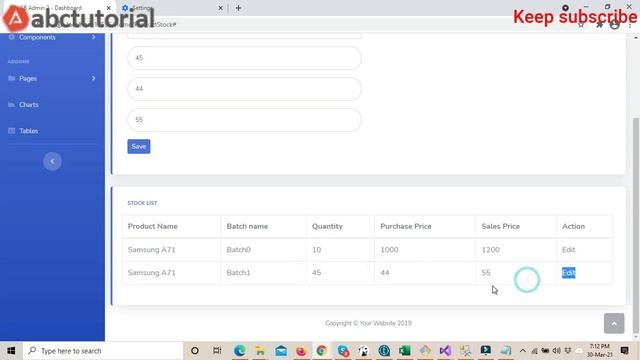Click the Tables sidebar icon
Image resolution: width=640 pixels, height=360 pixels.
[11, 131]
